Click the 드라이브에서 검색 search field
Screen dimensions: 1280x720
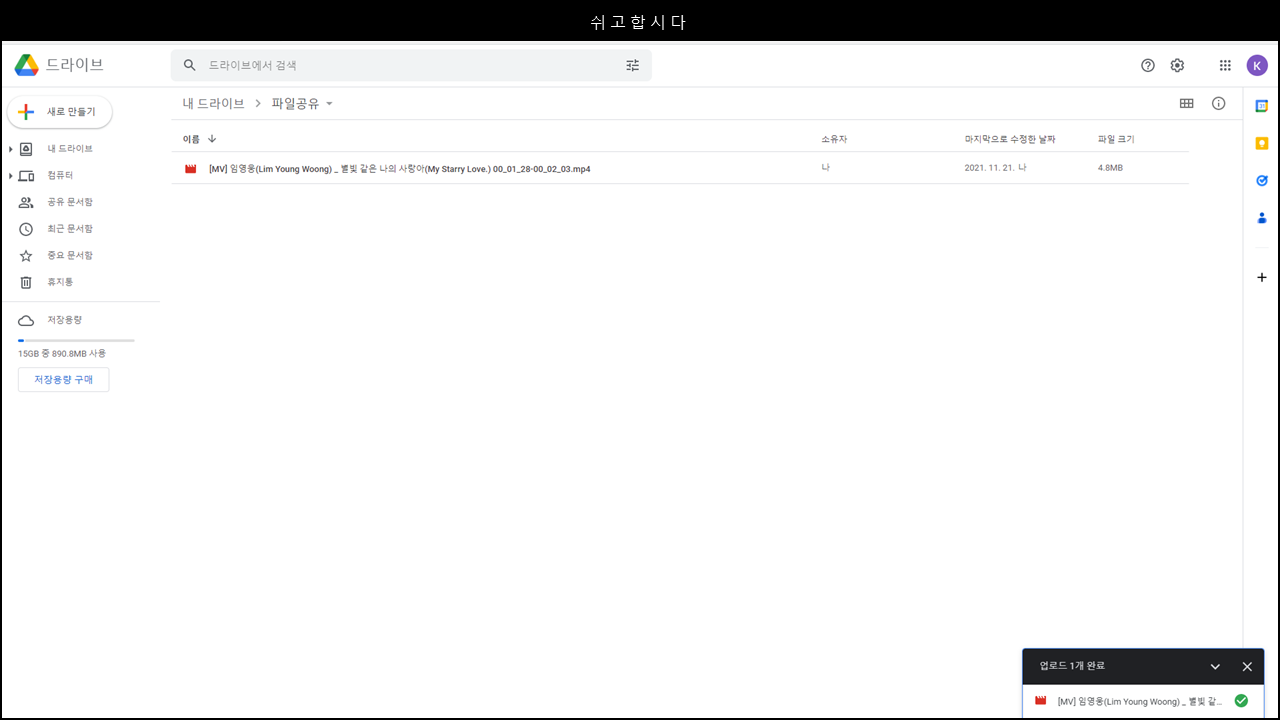click(x=410, y=65)
